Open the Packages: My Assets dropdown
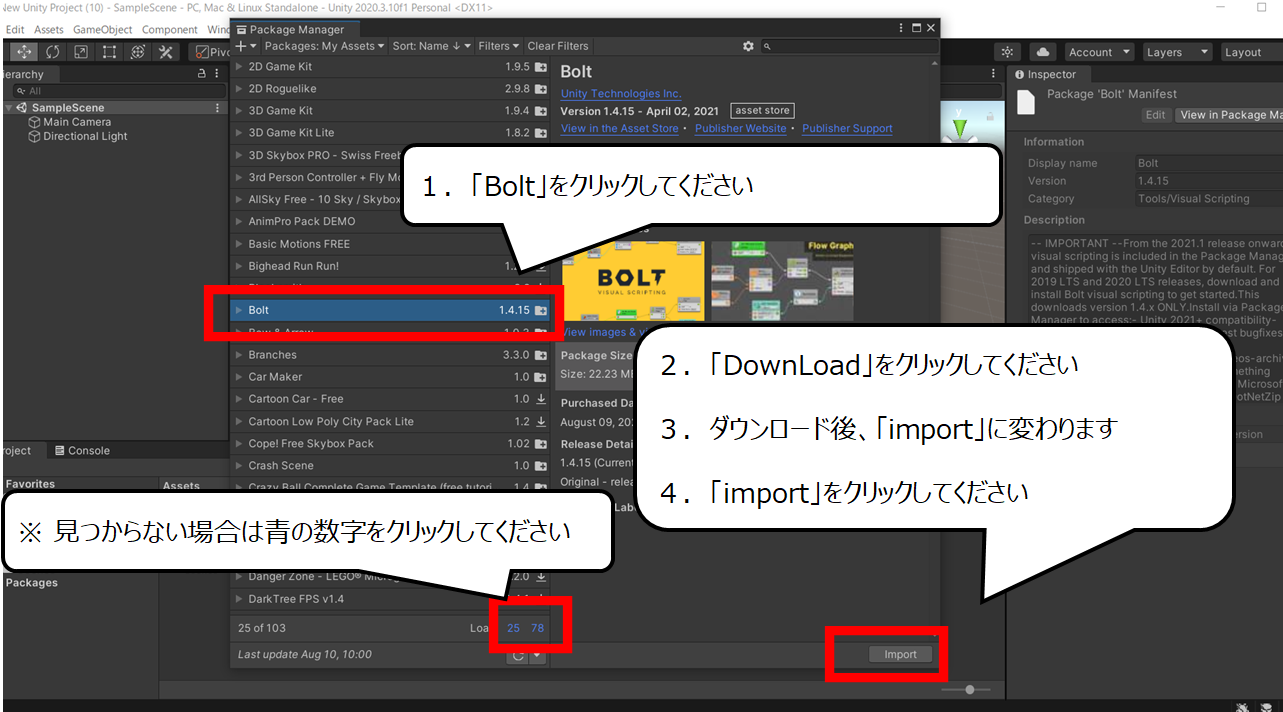 (325, 46)
